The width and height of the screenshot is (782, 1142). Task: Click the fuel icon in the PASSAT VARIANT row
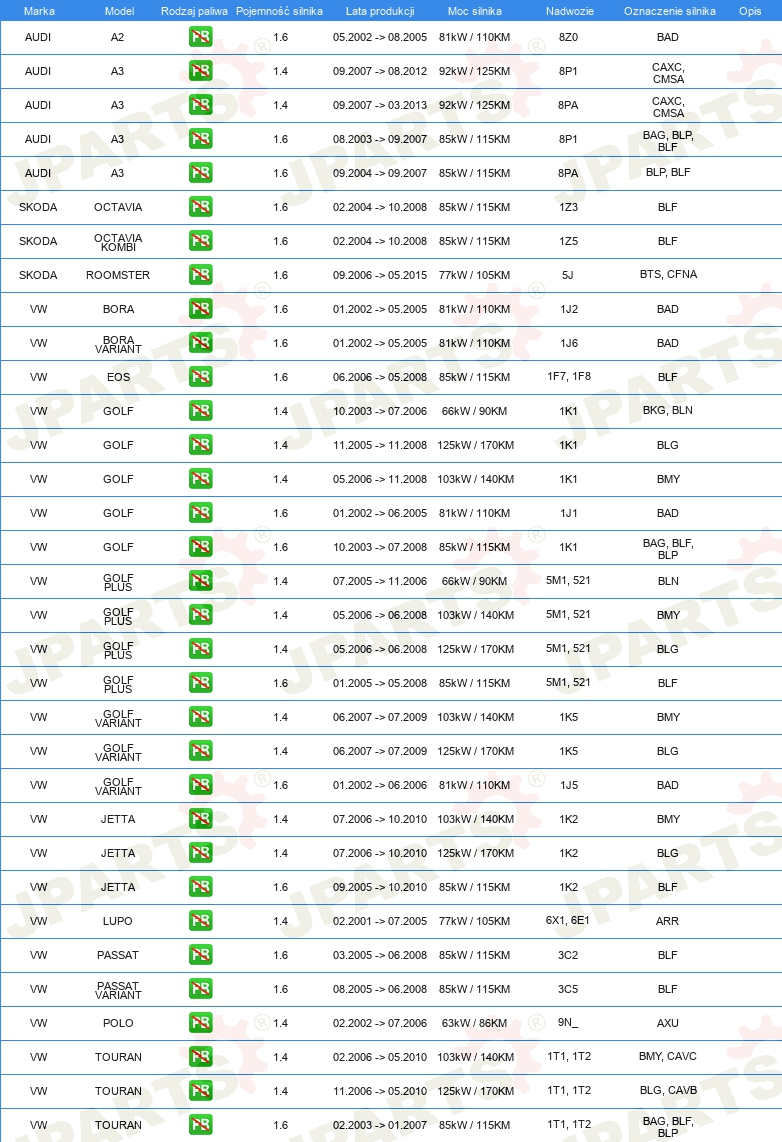tap(200, 988)
